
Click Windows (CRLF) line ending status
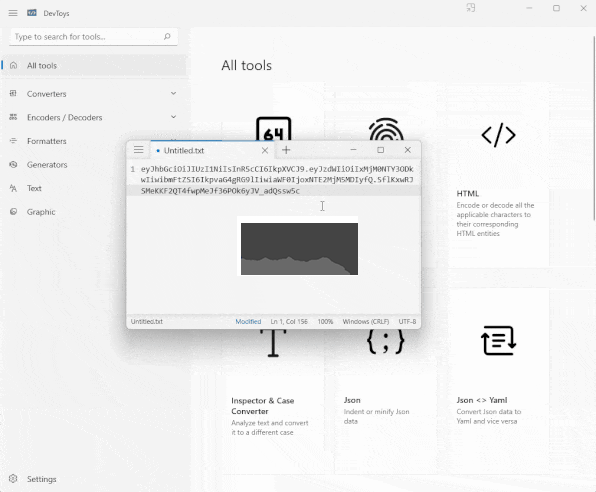tap(366, 321)
